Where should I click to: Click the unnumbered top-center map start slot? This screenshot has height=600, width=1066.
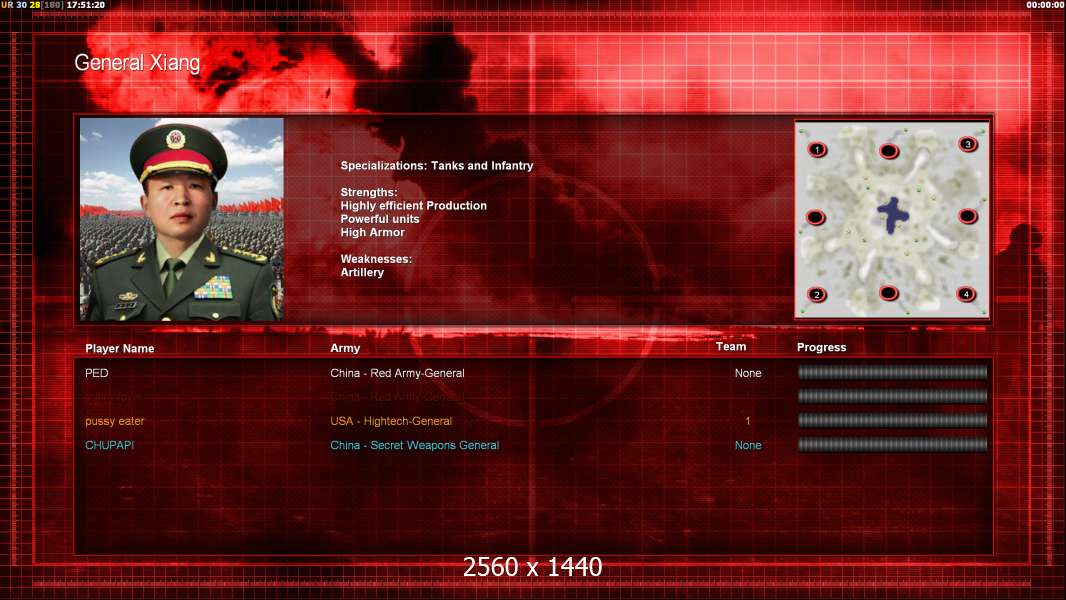tap(889, 151)
